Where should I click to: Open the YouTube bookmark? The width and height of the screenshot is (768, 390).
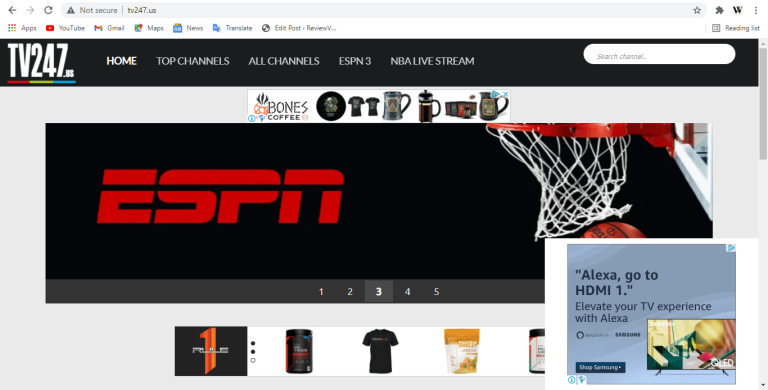[x=65, y=28]
